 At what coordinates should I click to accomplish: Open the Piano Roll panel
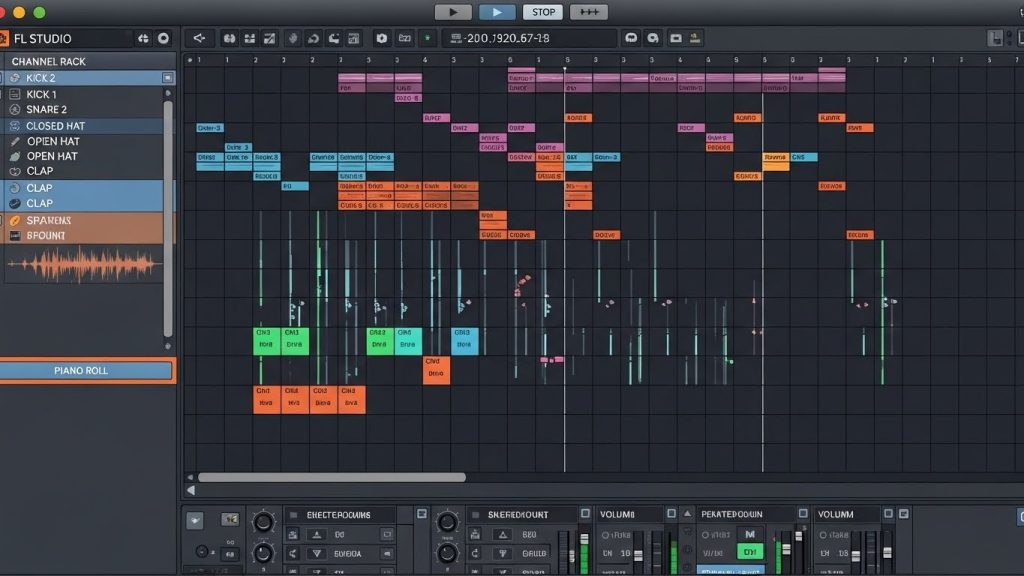point(87,370)
